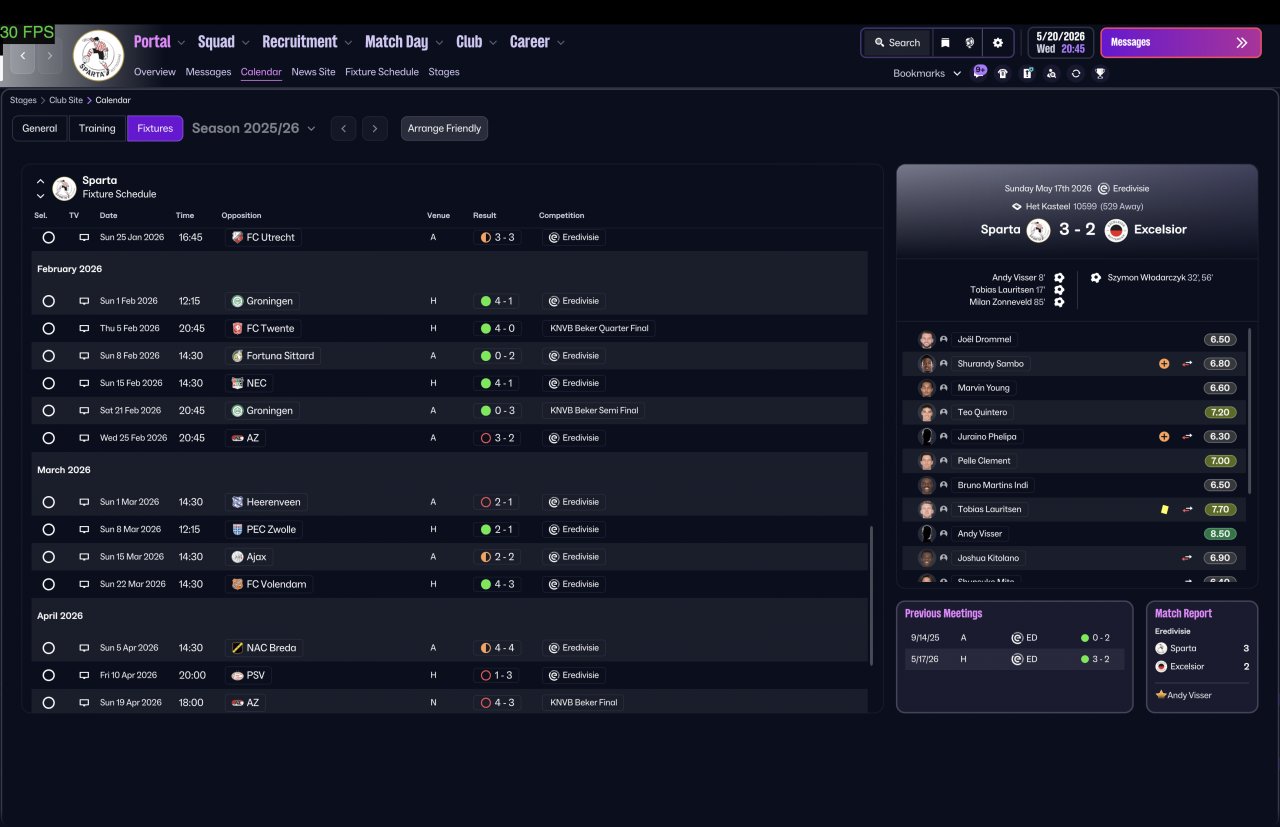
Task: Click the 5/20/2026 date and time box
Action: coord(1060,43)
